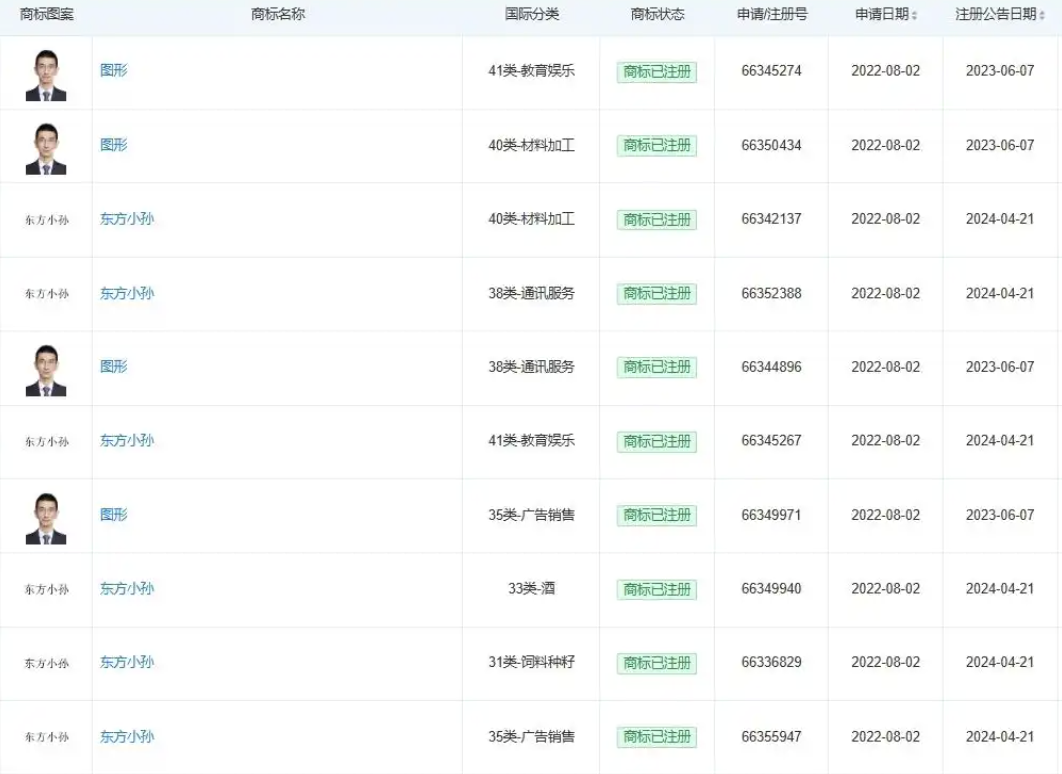Open the 图形 trademark under 38类-通讯服务
This screenshot has width=1062, height=774.
coord(113,367)
